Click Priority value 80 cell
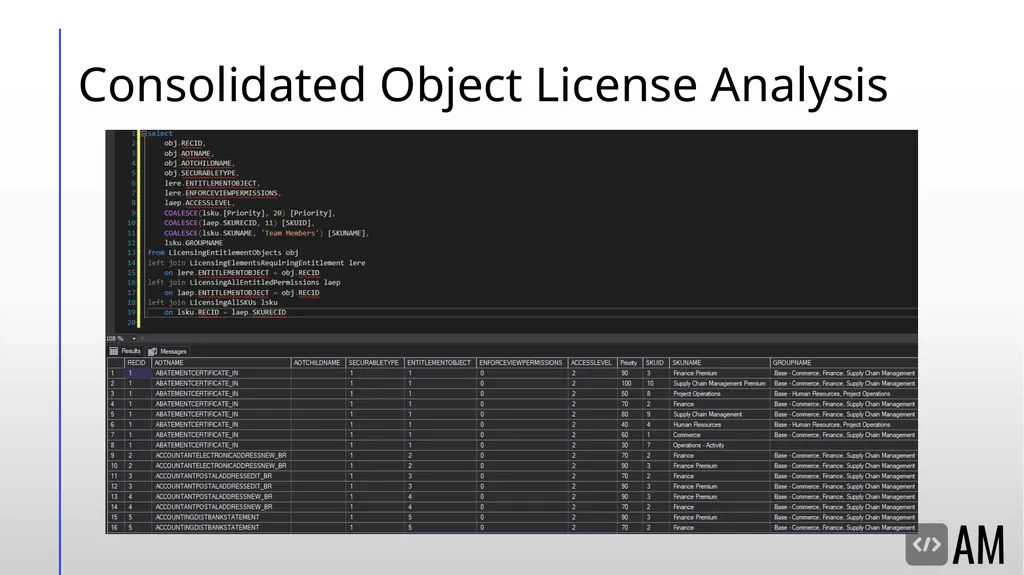This screenshot has height=575, width=1024. point(629,414)
